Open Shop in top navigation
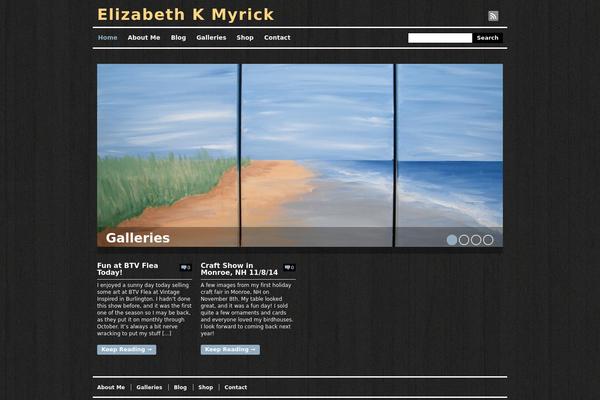The image size is (600, 400). point(245,38)
